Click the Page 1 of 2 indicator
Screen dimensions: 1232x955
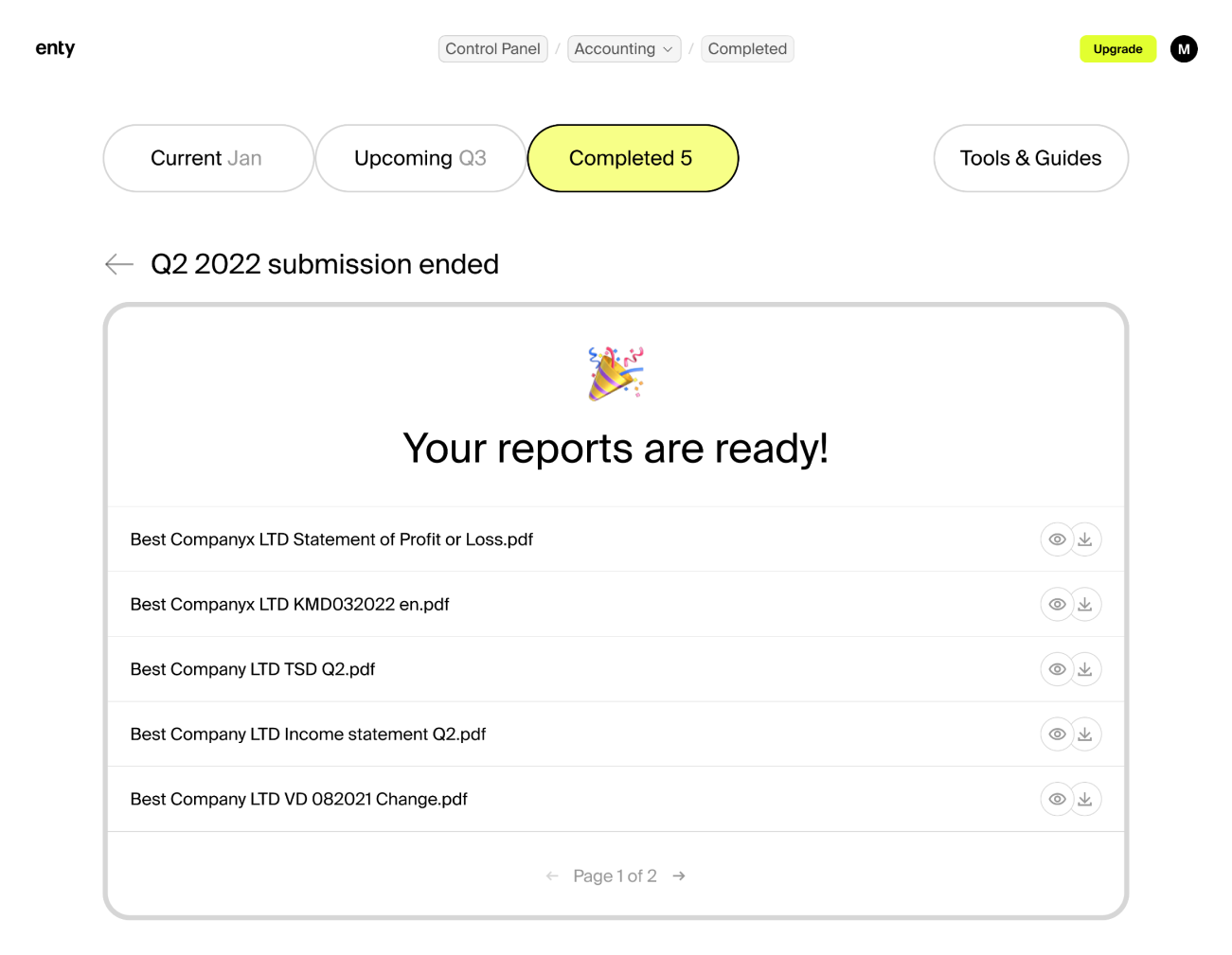tap(615, 876)
